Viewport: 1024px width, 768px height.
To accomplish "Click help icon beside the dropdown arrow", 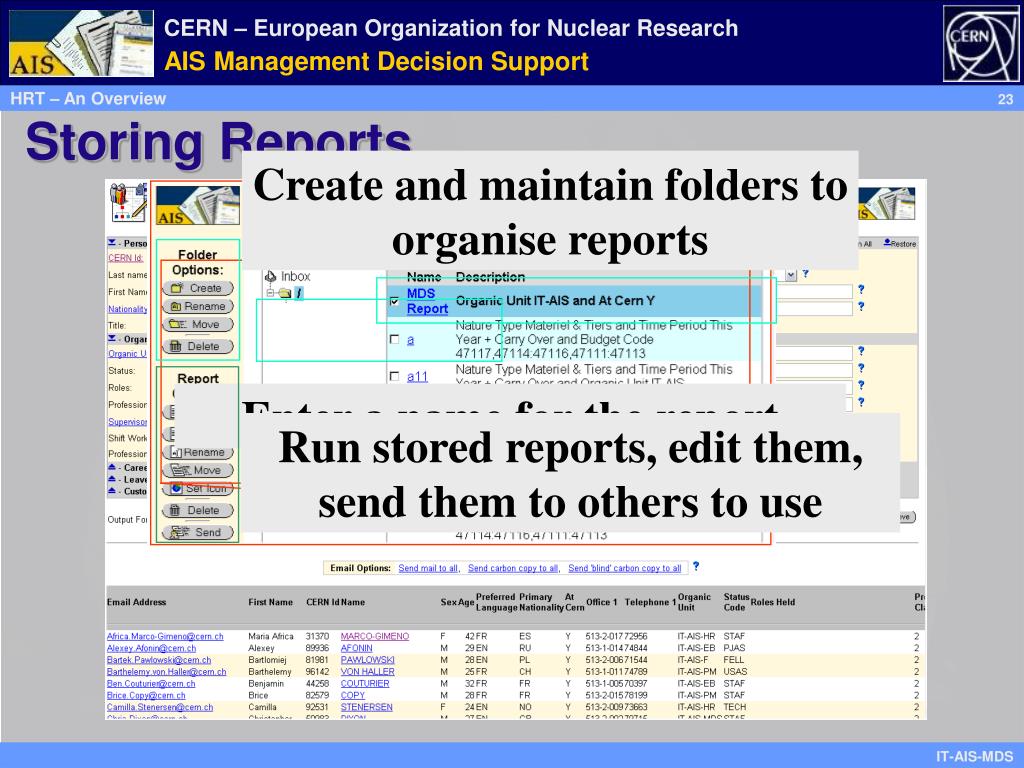I will [x=806, y=274].
